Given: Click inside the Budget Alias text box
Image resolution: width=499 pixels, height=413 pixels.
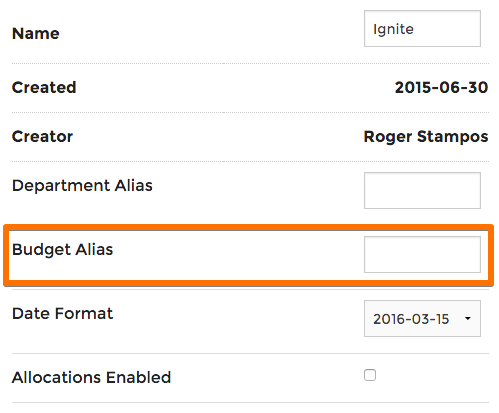Looking at the screenshot, I should point(422,255).
